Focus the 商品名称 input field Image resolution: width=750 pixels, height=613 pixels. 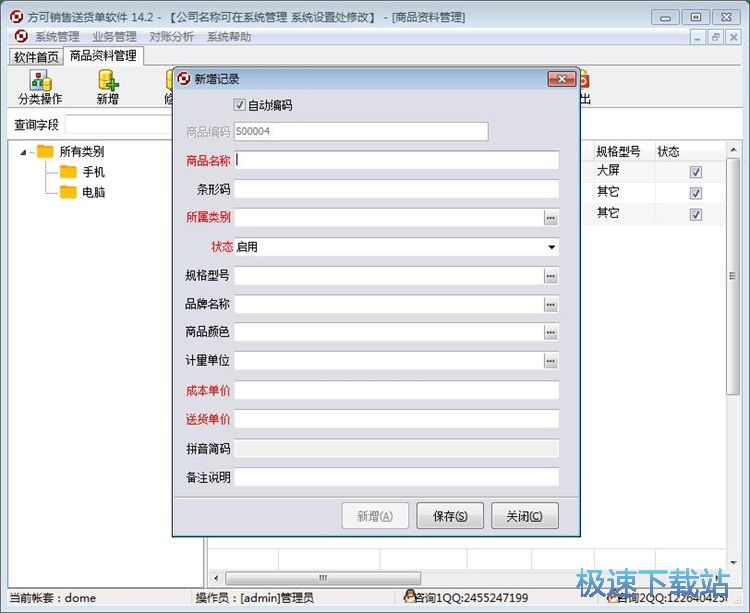(x=397, y=160)
